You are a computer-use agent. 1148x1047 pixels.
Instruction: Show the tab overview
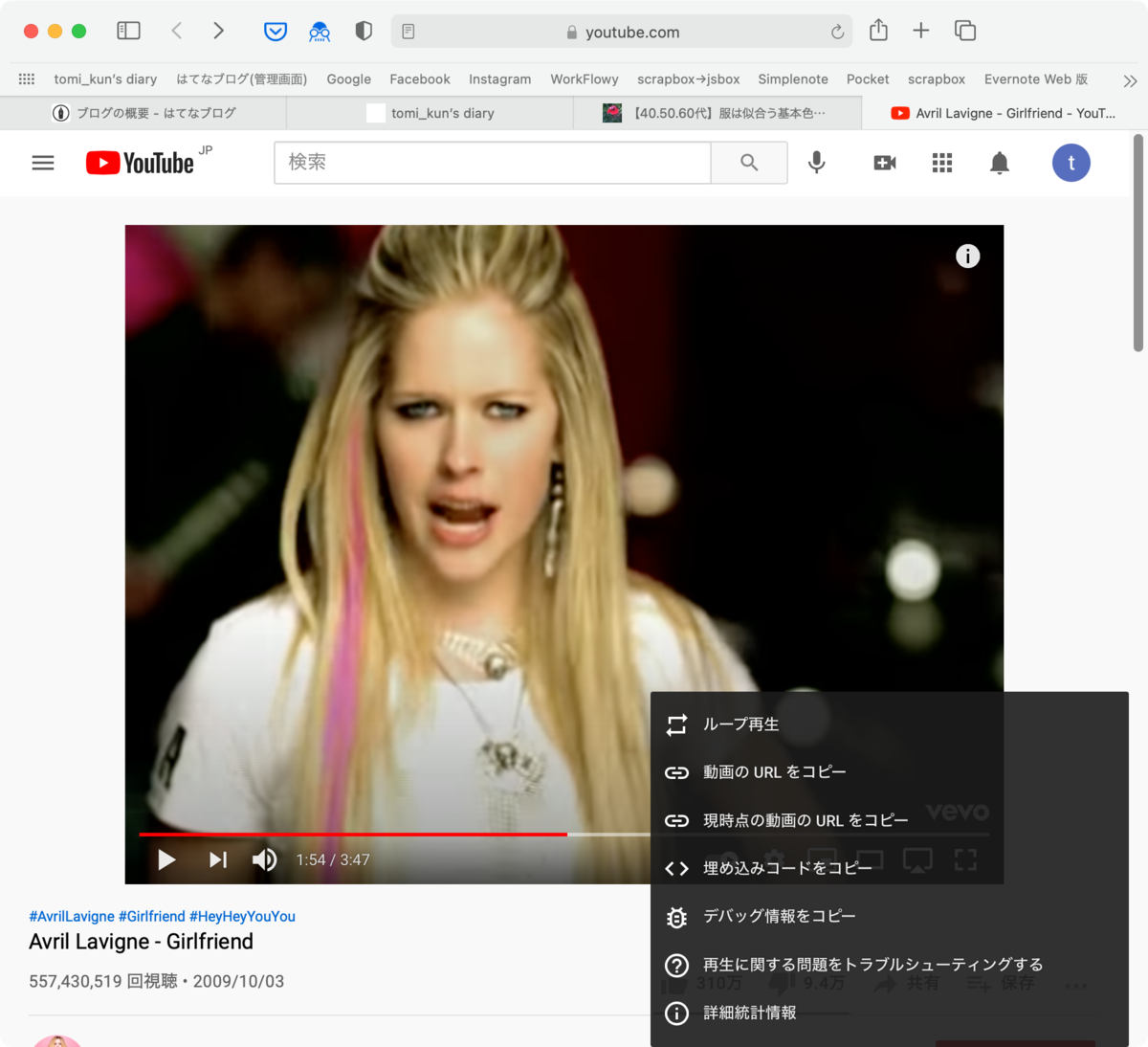pyautogui.click(x=965, y=31)
